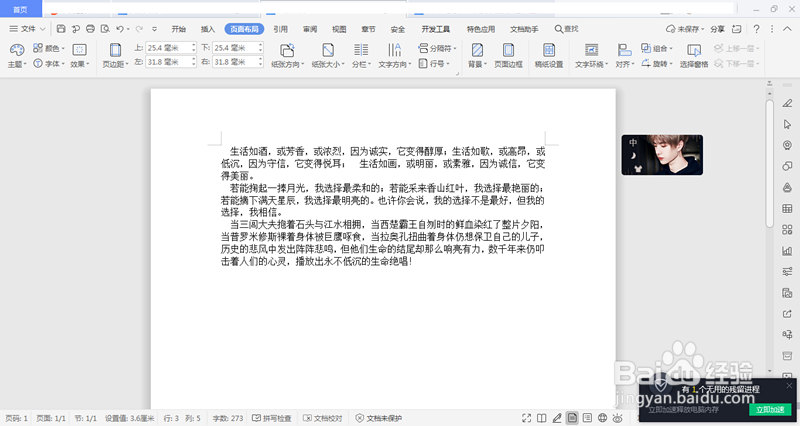Click Document Unprotected (文档未保护) status
Screen dimensions: 800x426
pyautogui.click(x=379, y=418)
